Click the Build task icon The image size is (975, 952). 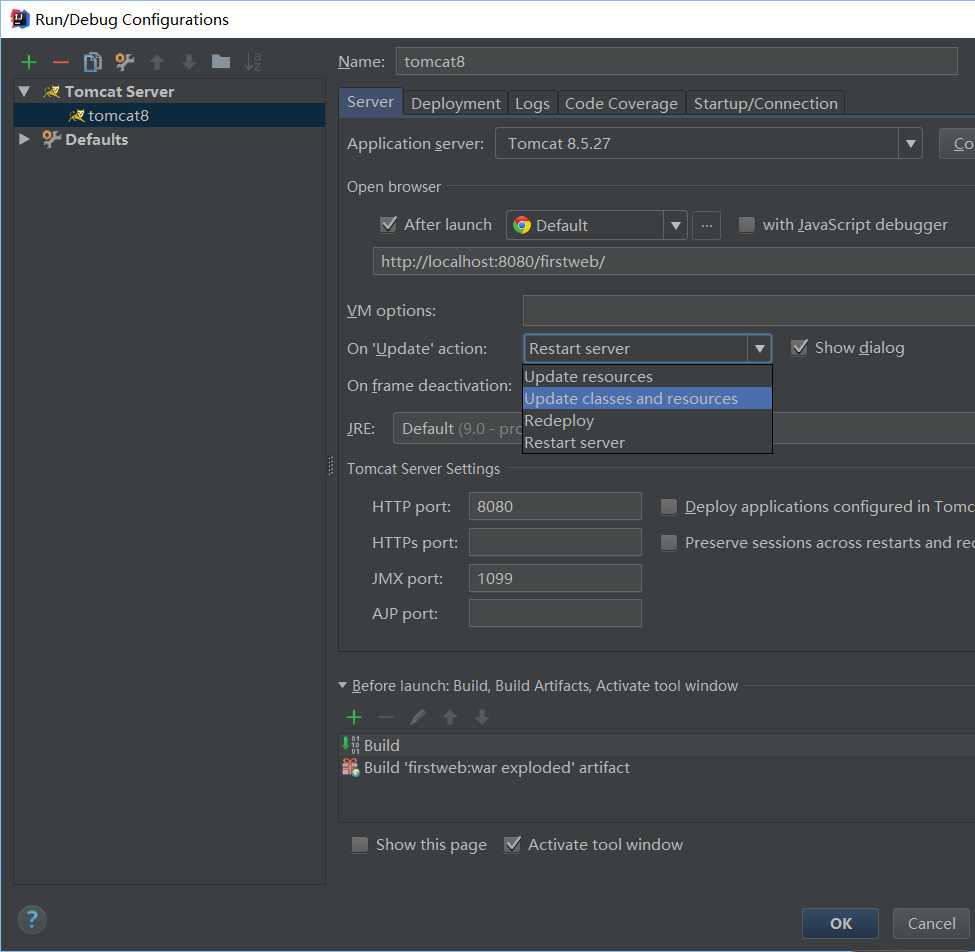click(x=351, y=744)
